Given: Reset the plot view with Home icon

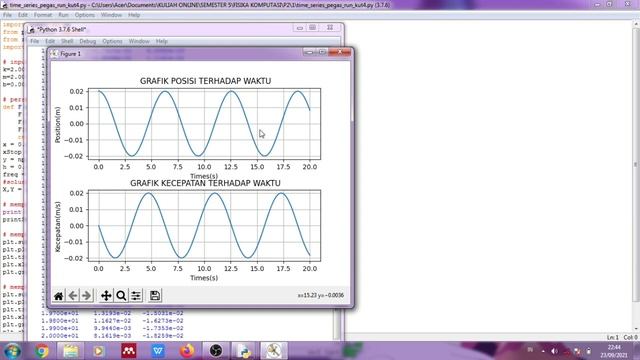Looking at the screenshot, I should point(58,296).
